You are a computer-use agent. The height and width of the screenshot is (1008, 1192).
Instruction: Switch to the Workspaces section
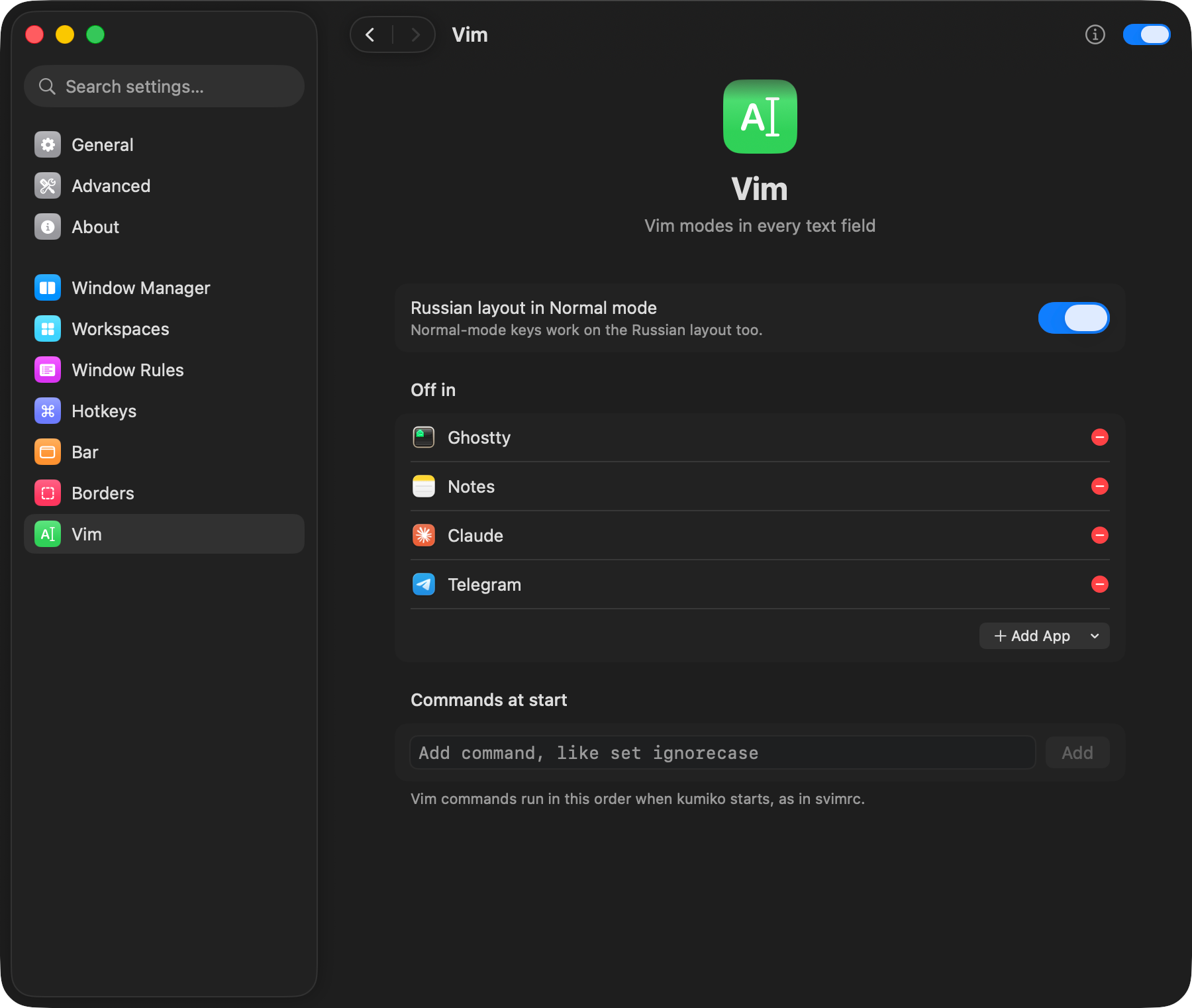point(164,329)
